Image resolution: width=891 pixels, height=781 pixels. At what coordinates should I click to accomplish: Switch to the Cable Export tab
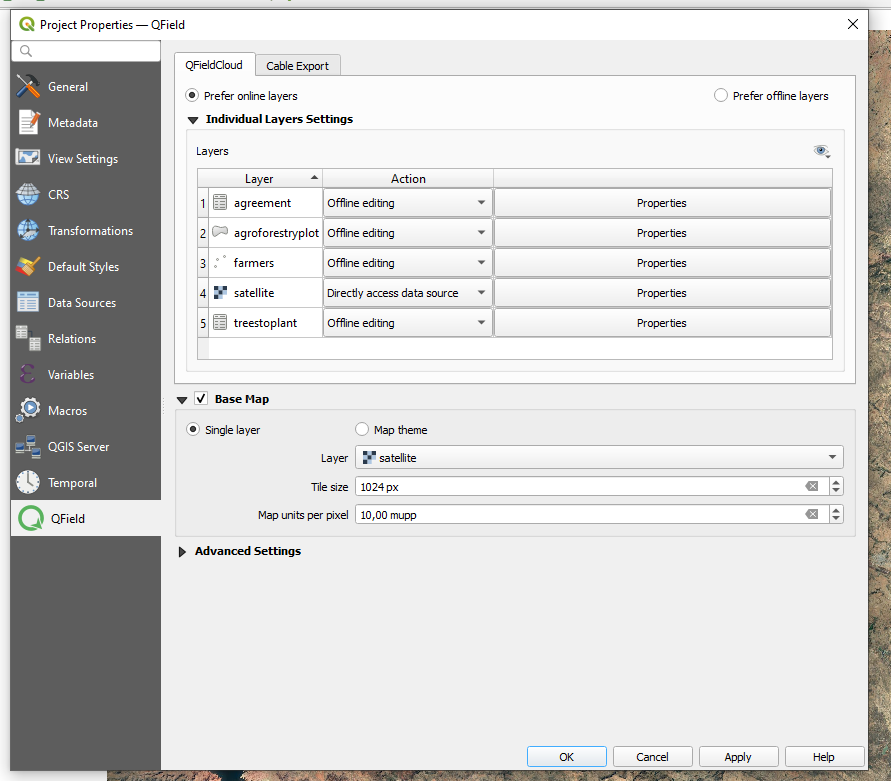coord(297,63)
